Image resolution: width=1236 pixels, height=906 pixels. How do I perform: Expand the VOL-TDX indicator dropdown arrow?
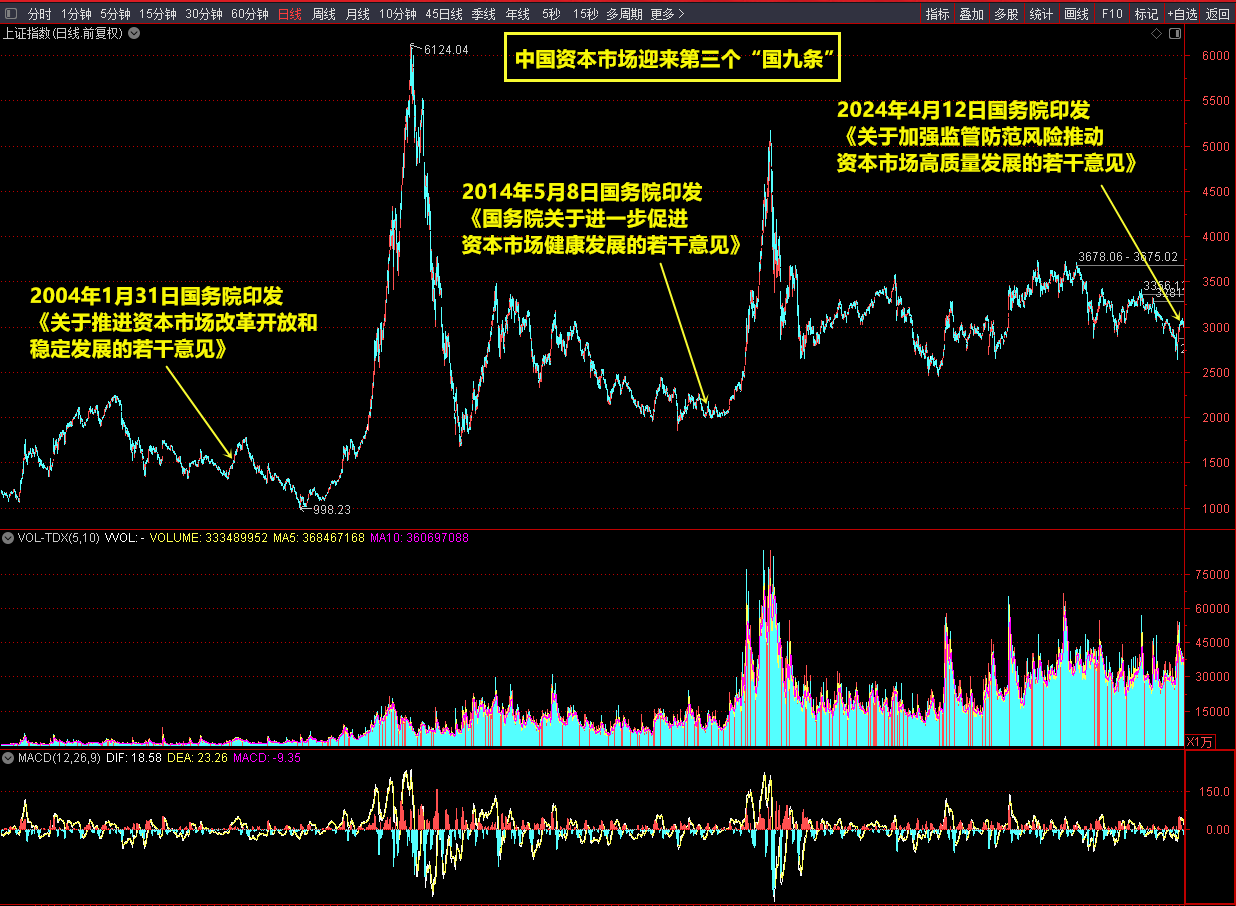click(x=8, y=538)
